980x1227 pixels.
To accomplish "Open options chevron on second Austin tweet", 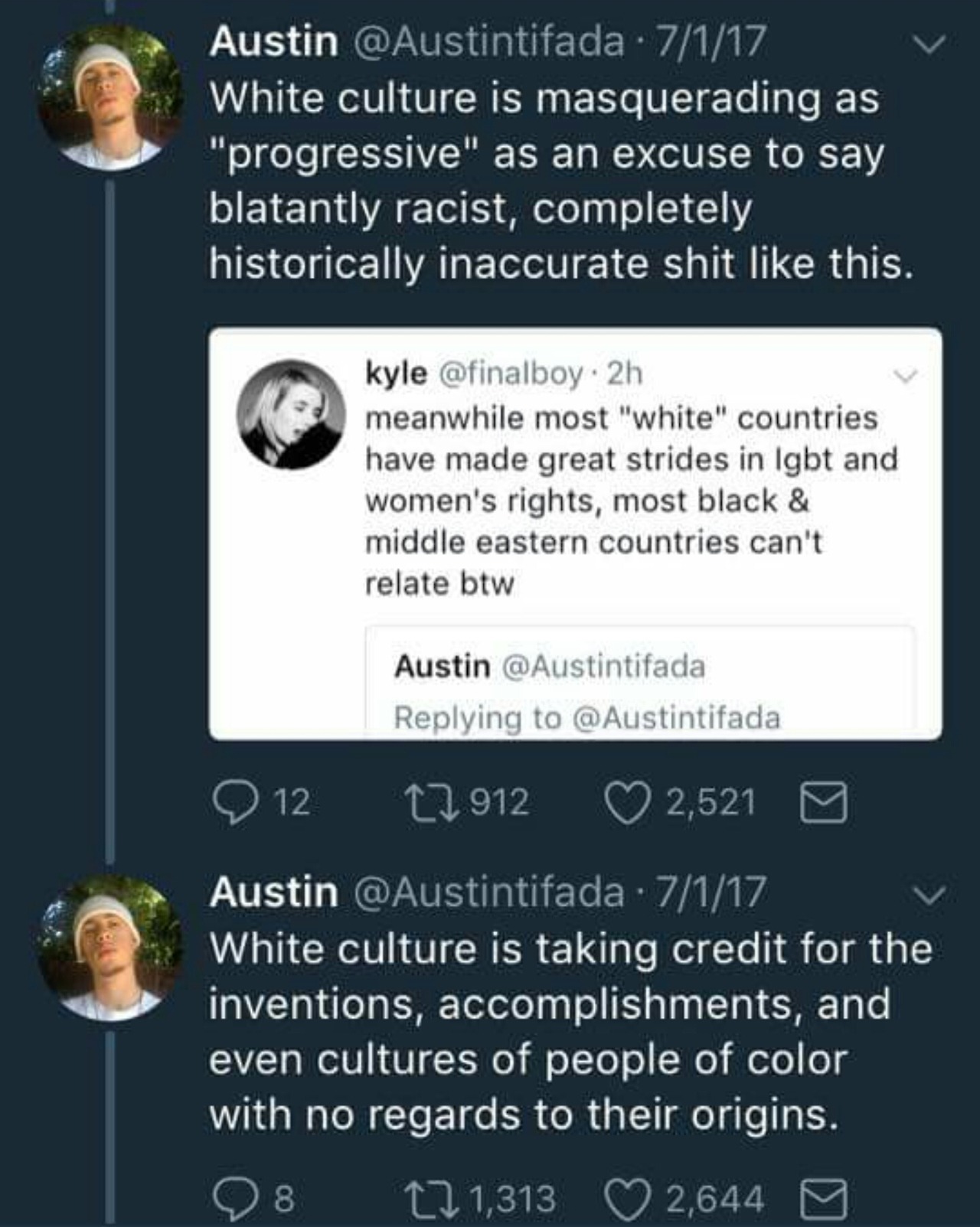I will point(929,895).
